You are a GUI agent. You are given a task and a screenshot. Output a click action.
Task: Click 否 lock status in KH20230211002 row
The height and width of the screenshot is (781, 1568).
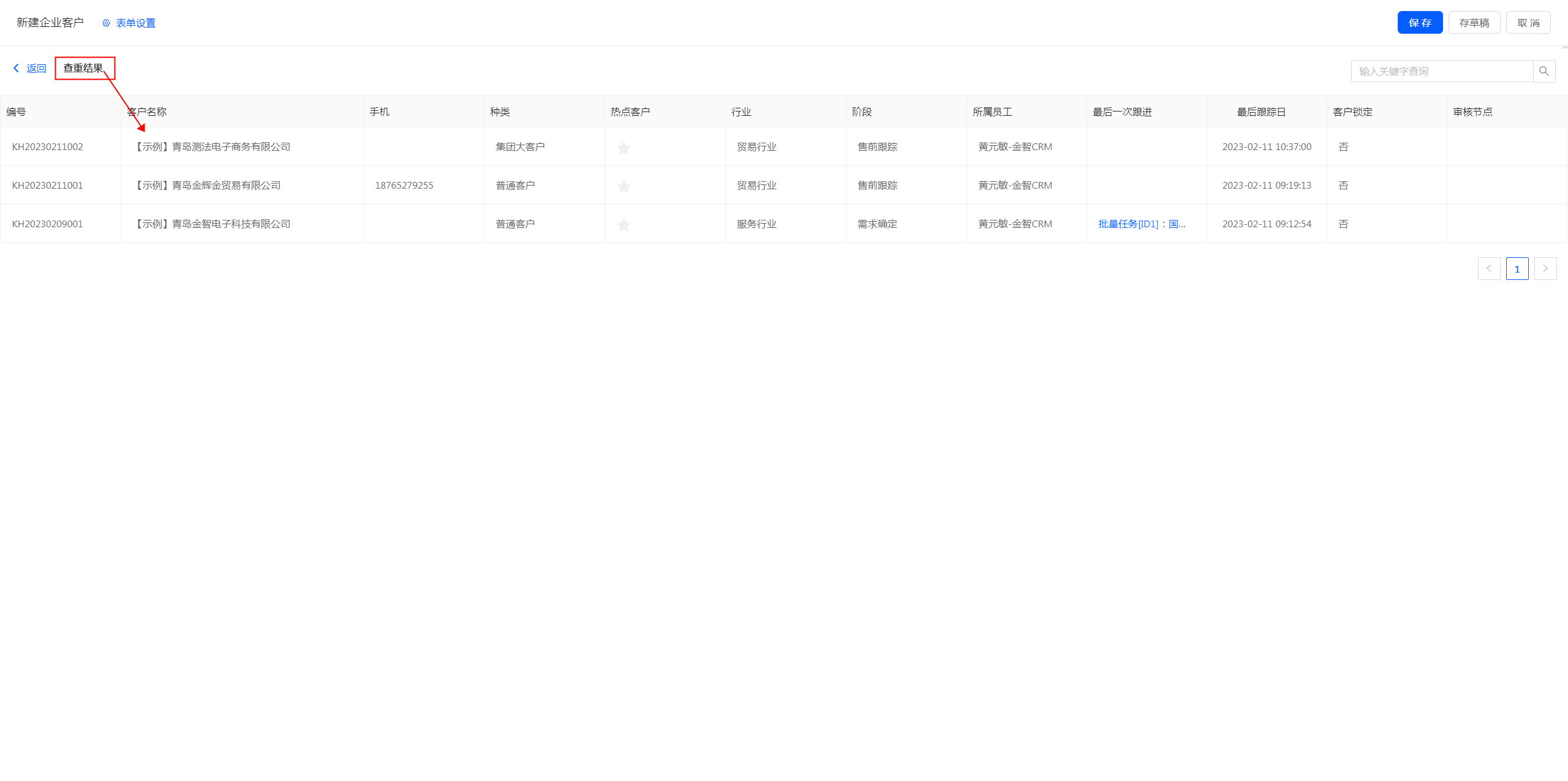point(1343,147)
